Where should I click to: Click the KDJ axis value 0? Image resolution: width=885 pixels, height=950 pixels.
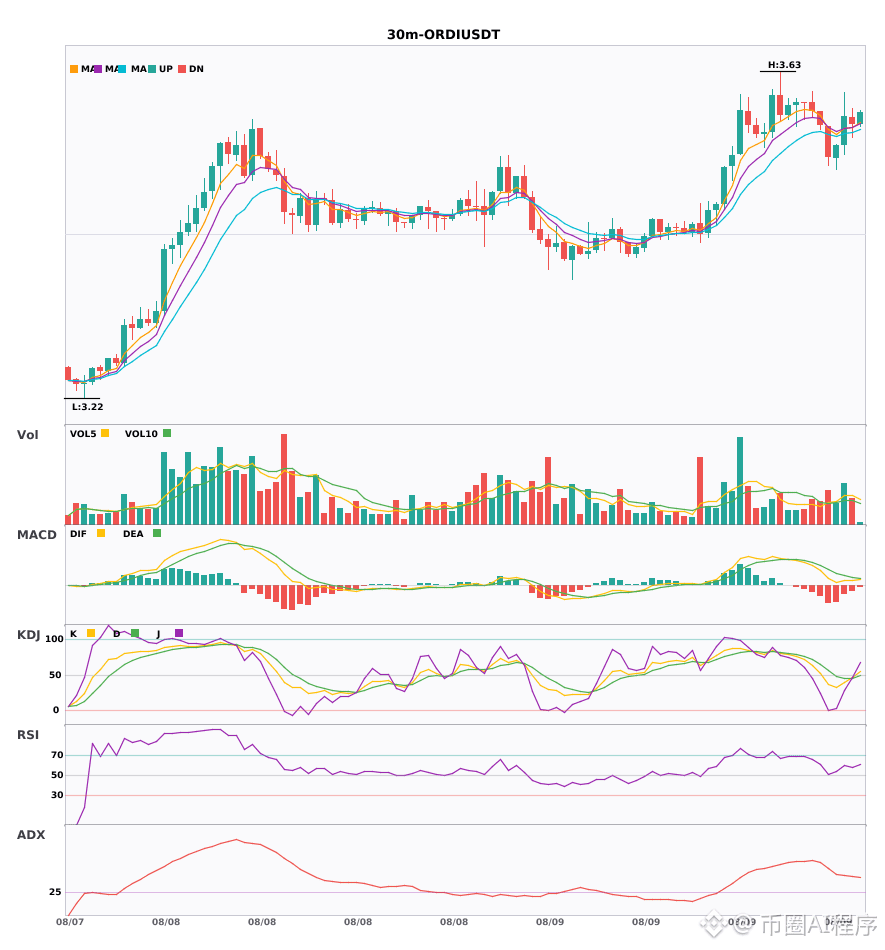point(56,710)
